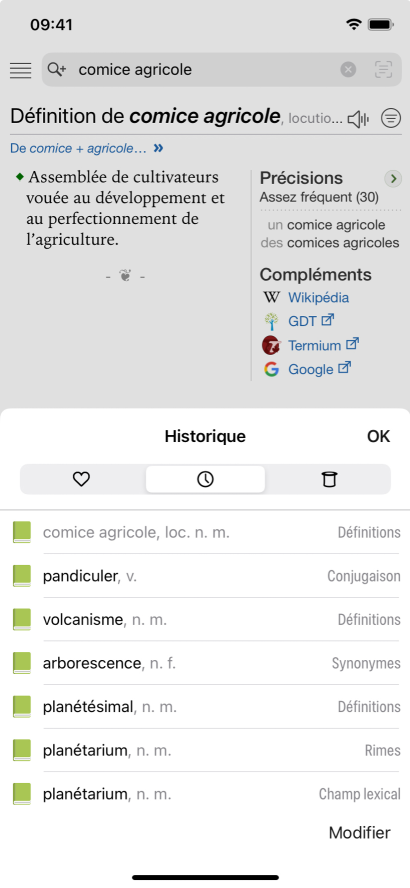
Task: Open the GDT external link
Action: pos(311,321)
